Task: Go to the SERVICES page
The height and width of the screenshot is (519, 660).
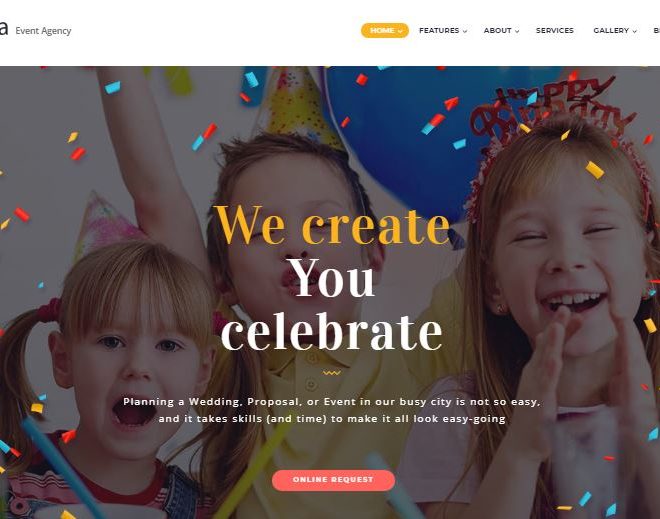Action: tap(555, 31)
